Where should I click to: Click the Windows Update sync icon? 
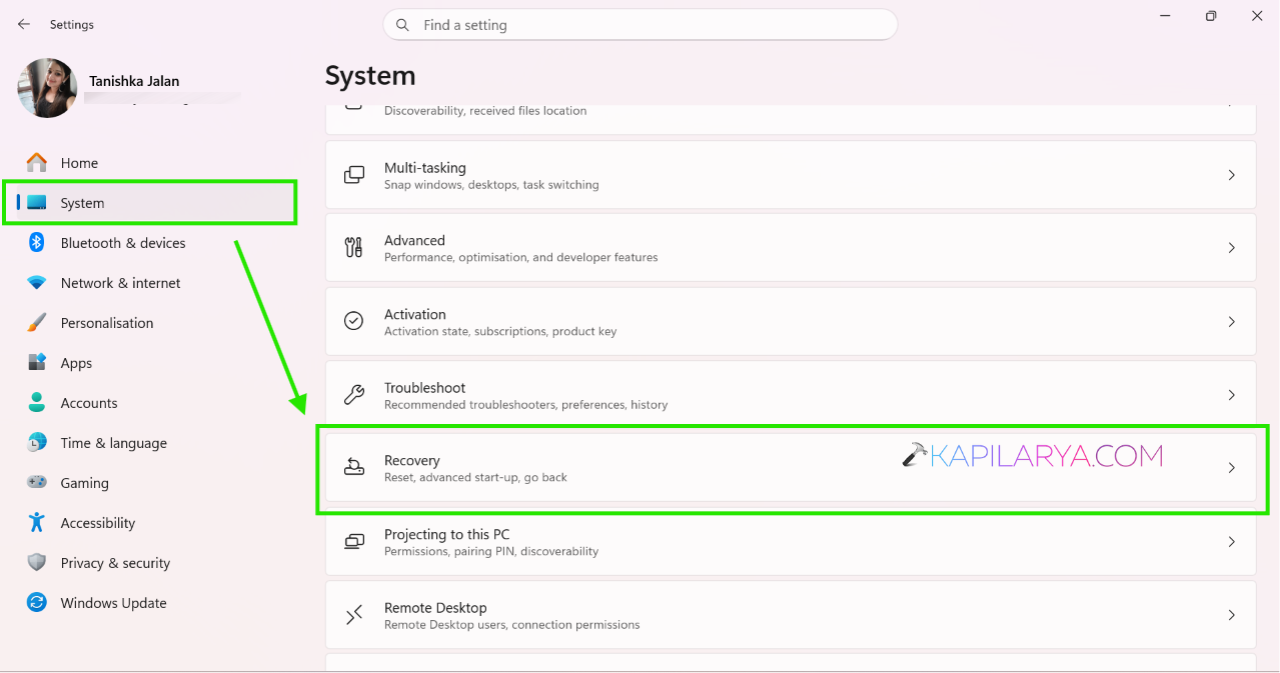pos(37,602)
